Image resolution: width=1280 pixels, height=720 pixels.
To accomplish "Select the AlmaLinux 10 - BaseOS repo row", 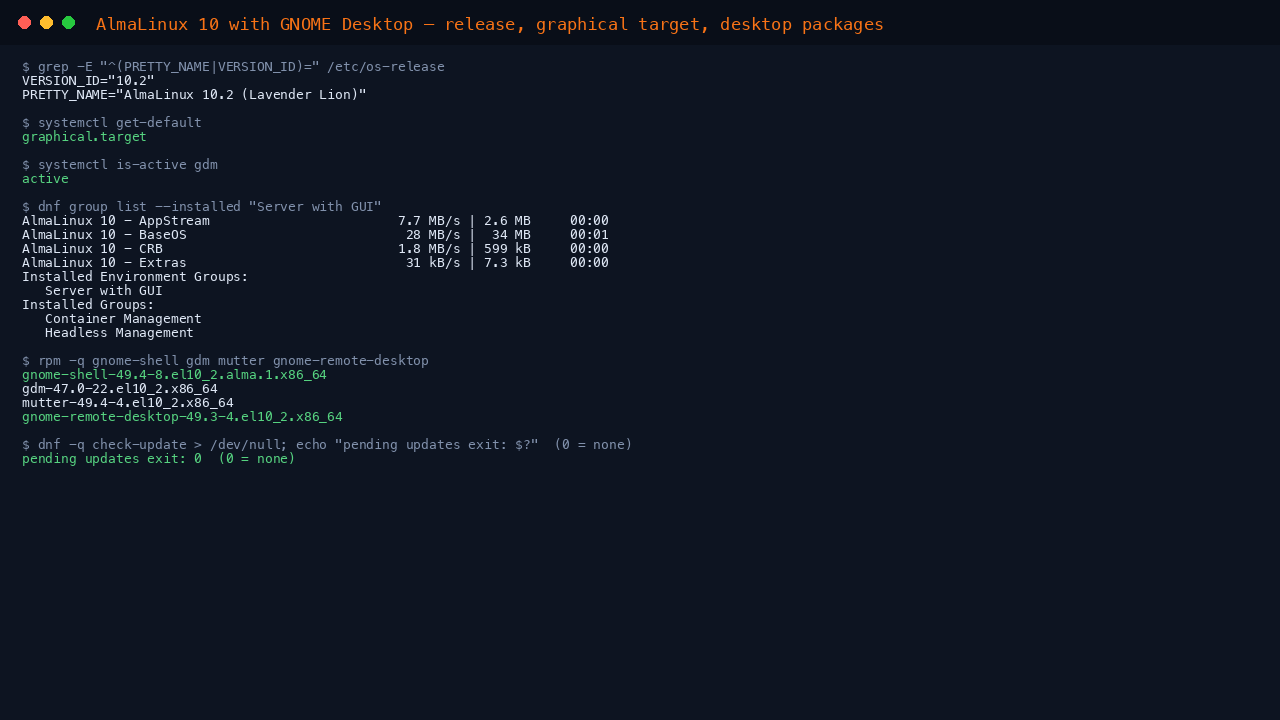I will click(315, 235).
